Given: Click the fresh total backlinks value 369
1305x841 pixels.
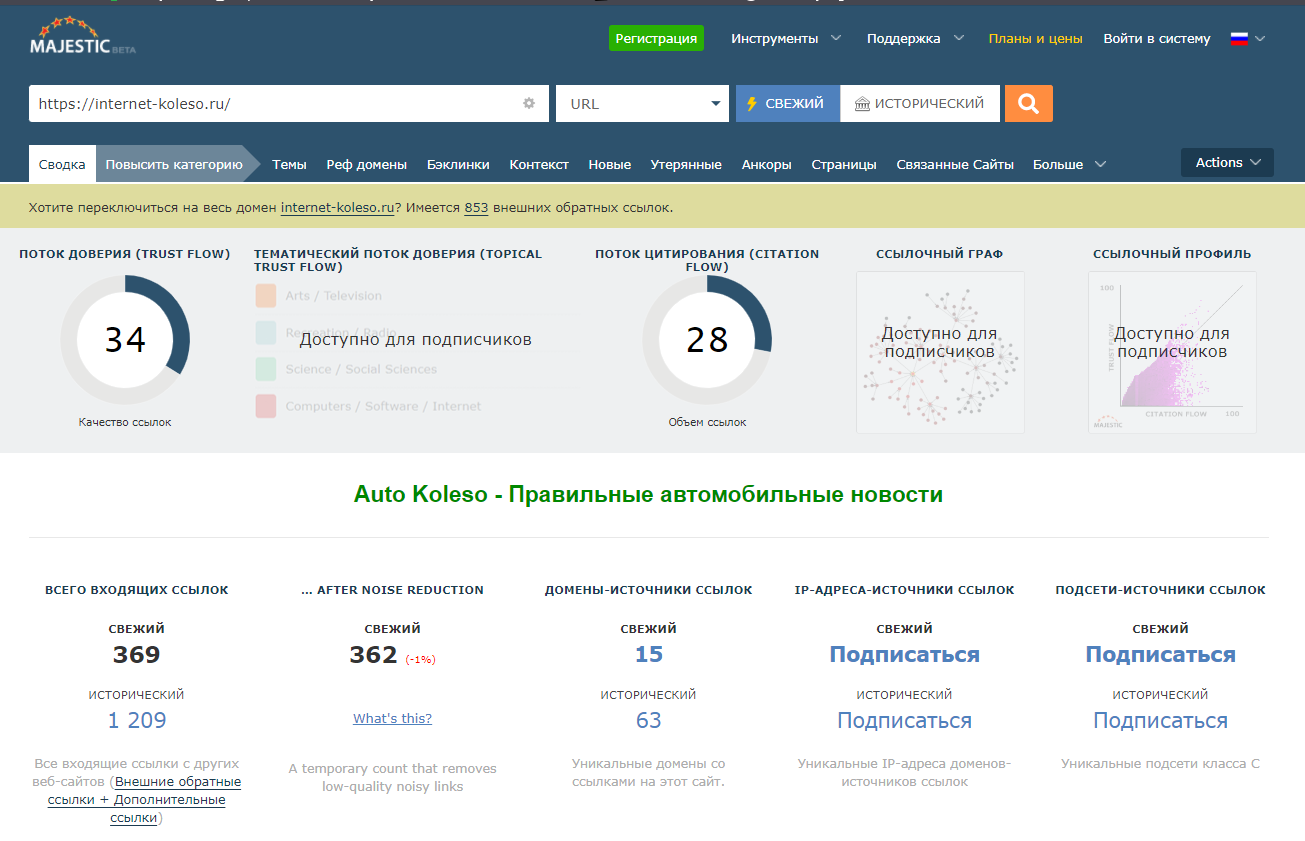Looking at the screenshot, I should pos(137,654).
